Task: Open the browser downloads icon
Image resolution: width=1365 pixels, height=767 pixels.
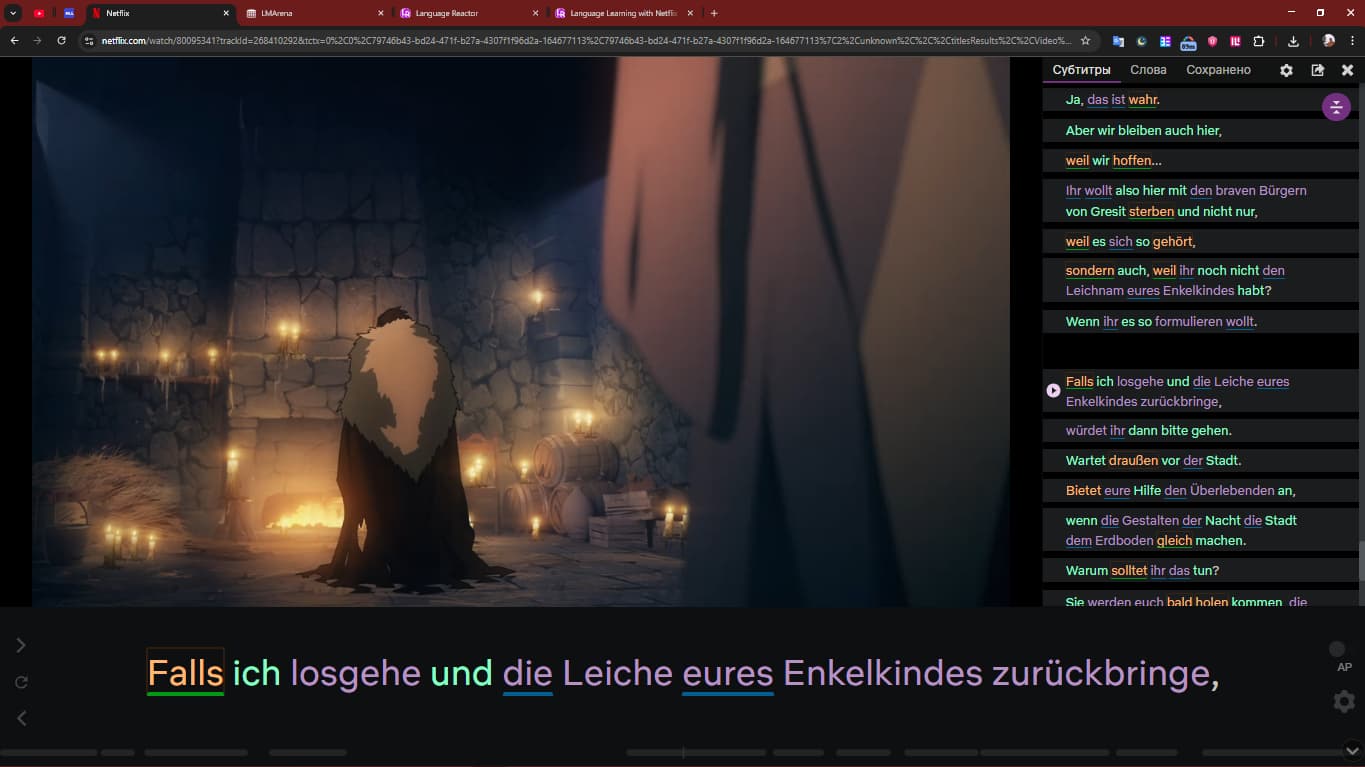Action: pos(1293,41)
